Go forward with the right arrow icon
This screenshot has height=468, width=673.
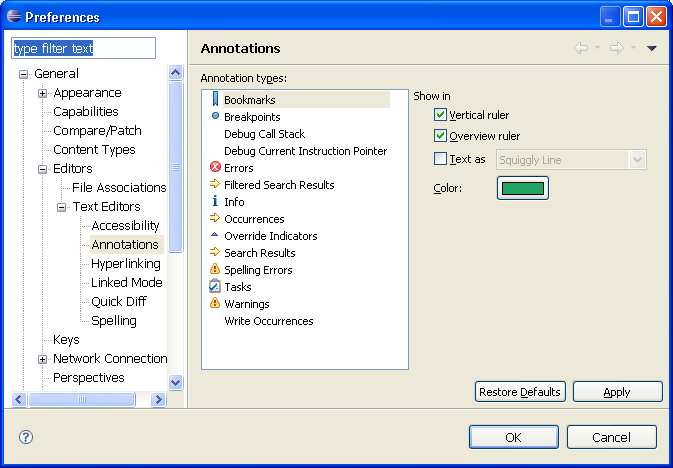click(x=617, y=48)
